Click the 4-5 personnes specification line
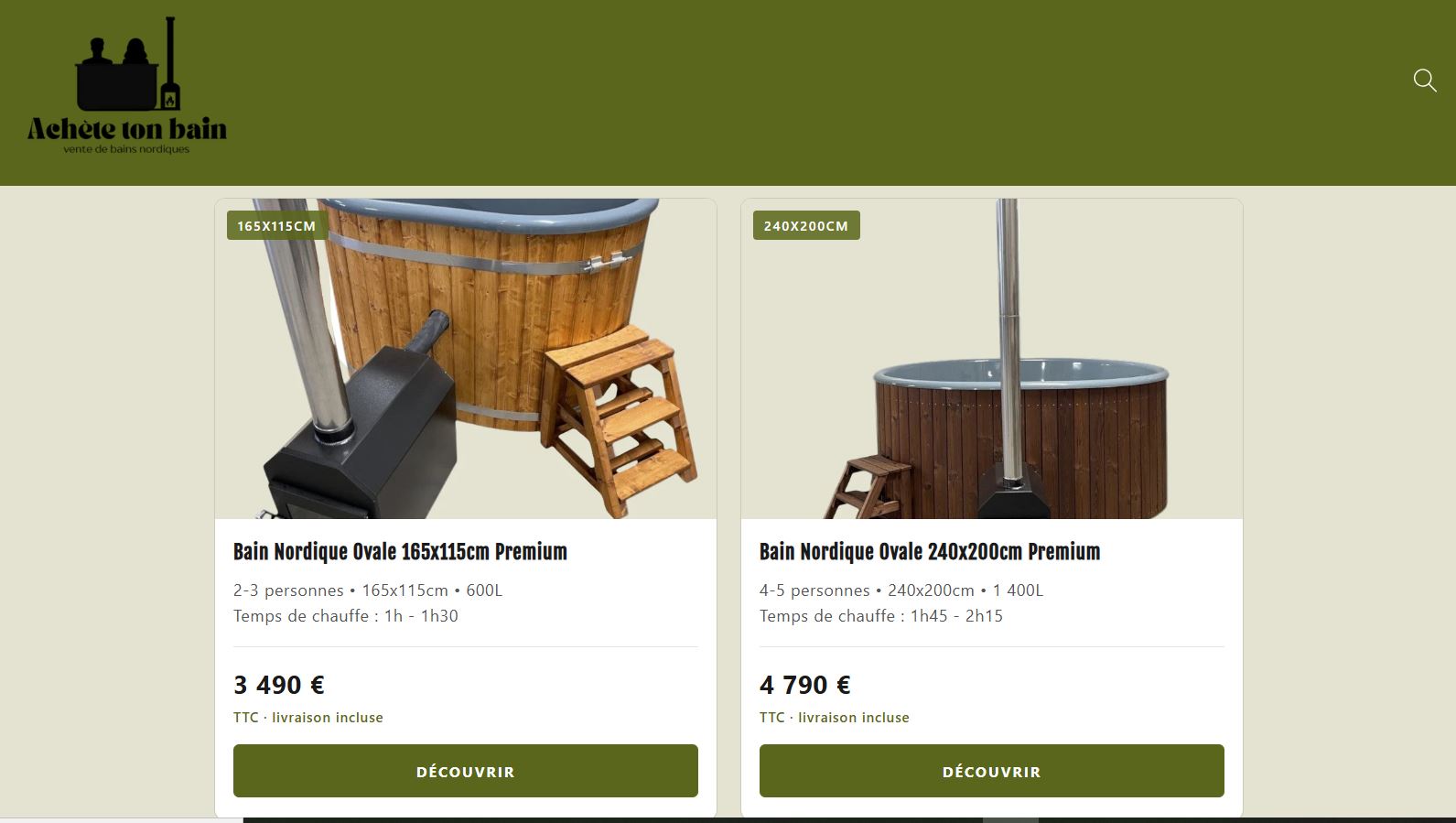The width and height of the screenshot is (1456, 823). click(x=901, y=590)
